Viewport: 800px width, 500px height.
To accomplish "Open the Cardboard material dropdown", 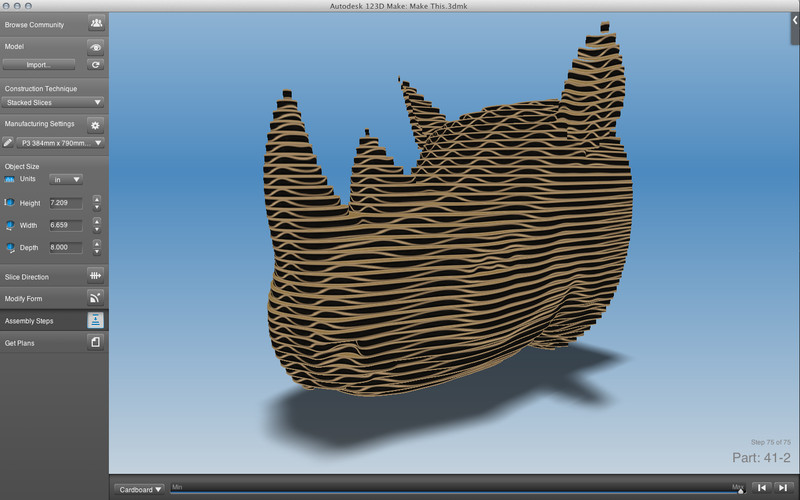I will 140,489.
